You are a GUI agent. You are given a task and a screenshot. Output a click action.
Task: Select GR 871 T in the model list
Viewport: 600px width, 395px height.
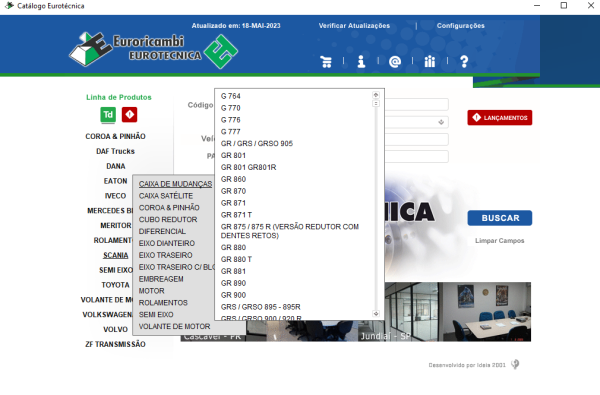(236, 214)
